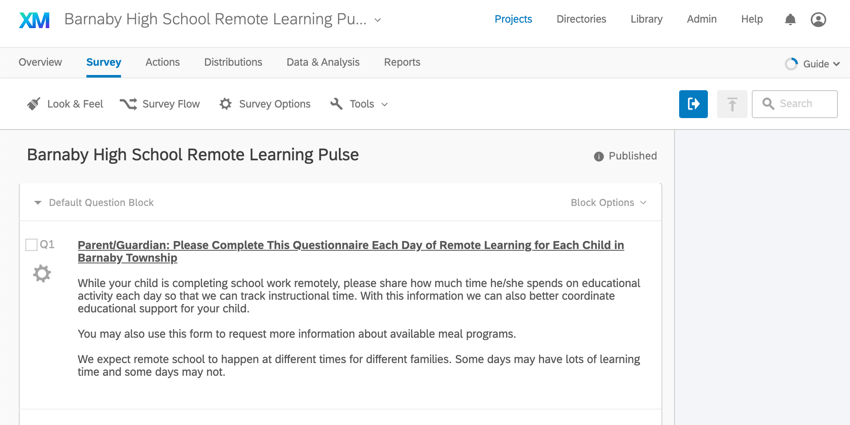Open the notifications bell icon
Screen dimensions: 850x425
click(x=790, y=20)
